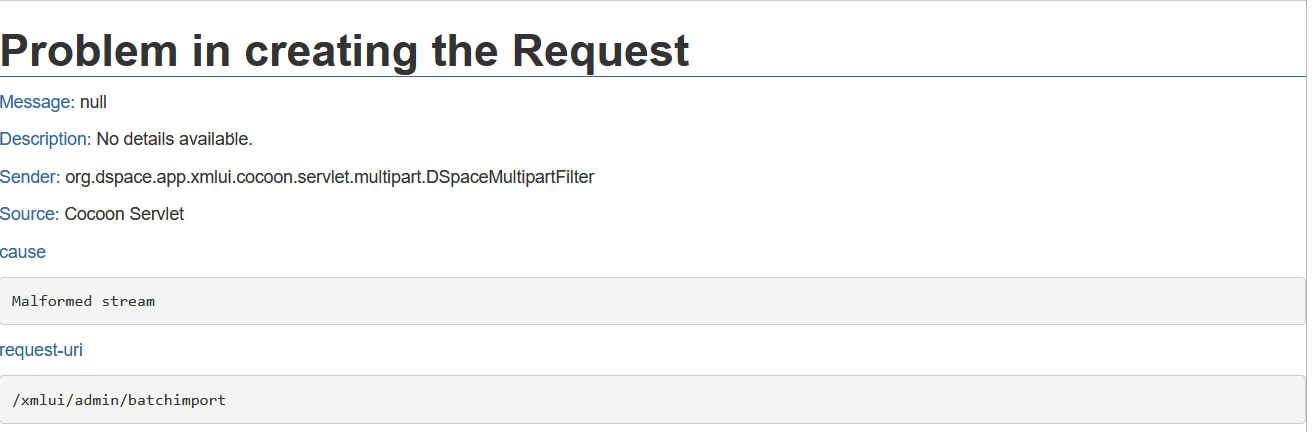Click the blue "Source:" label
The height and width of the screenshot is (432, 1316).
(30, 214)
